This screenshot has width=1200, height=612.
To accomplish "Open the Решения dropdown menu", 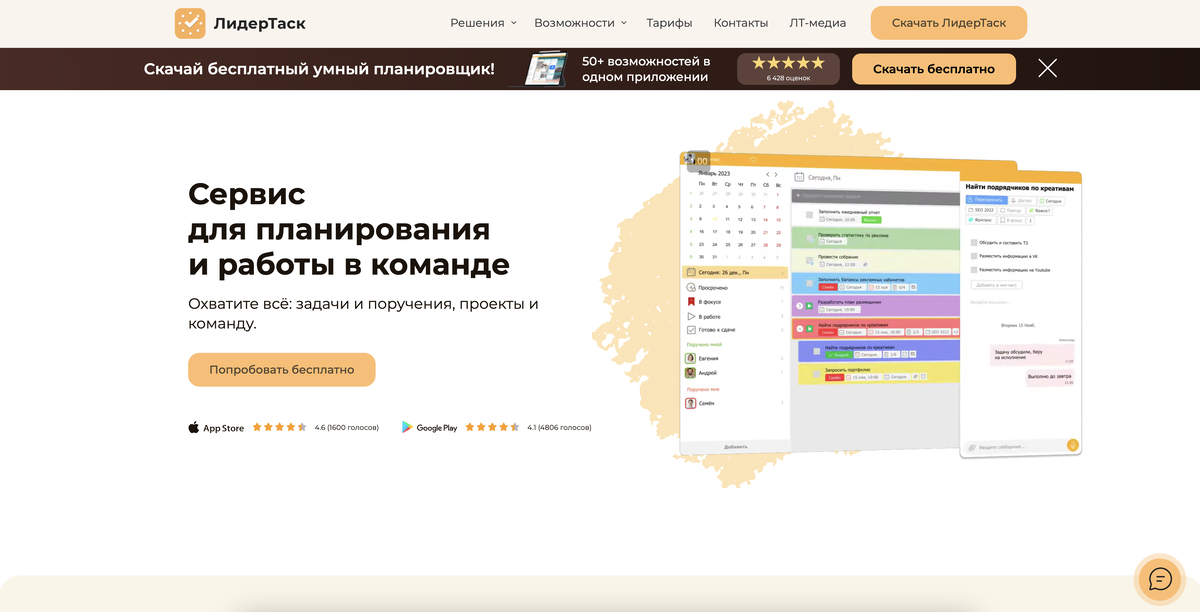I will 483,23.
